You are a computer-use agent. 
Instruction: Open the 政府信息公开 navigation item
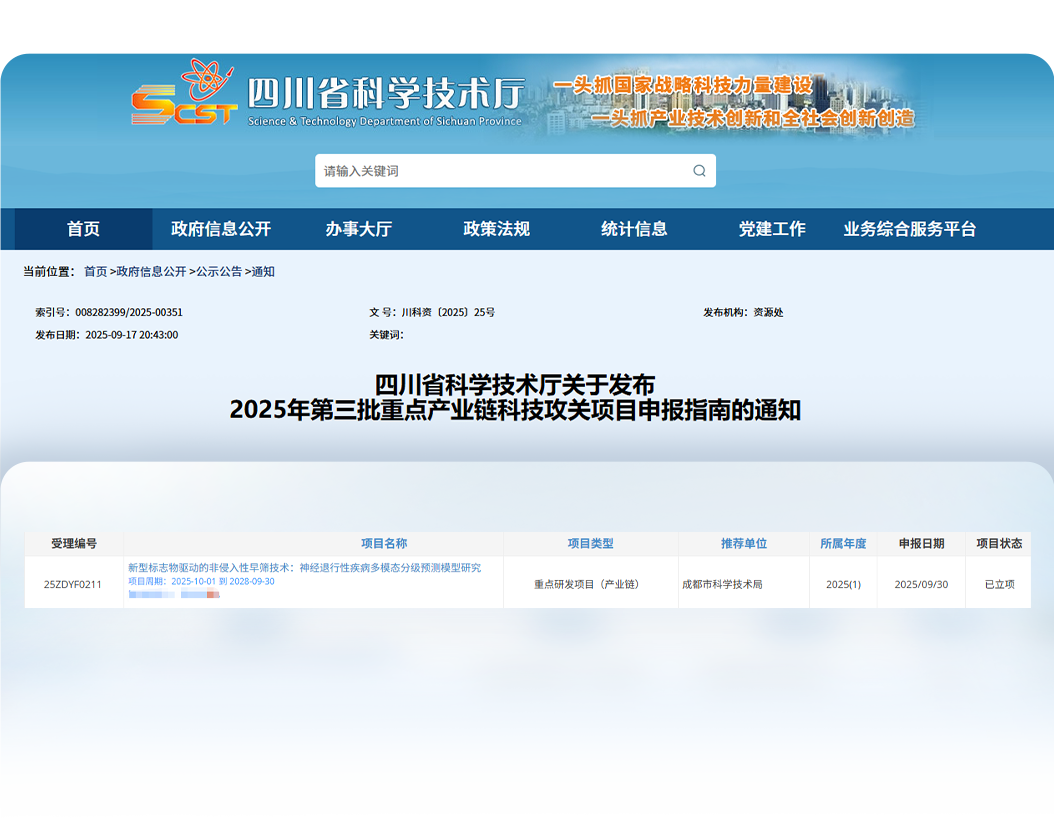pos(221,229)
